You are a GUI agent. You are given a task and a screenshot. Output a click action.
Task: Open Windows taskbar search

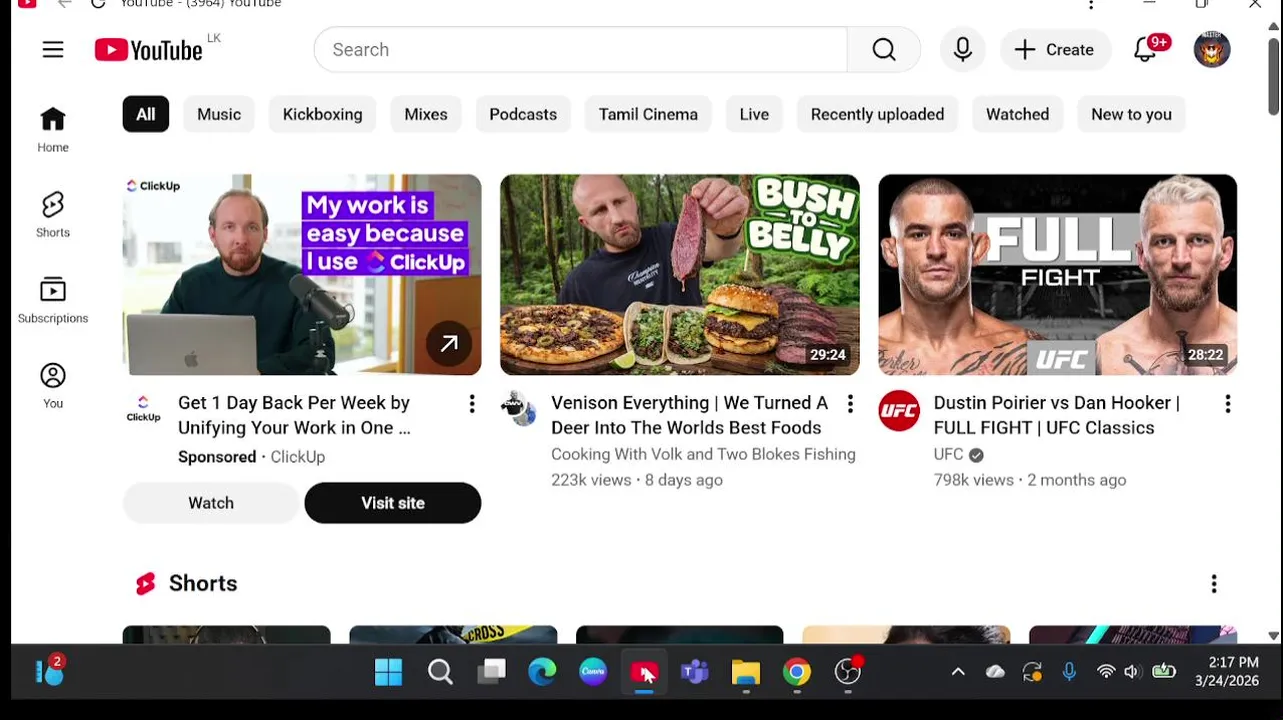point(440,672)
